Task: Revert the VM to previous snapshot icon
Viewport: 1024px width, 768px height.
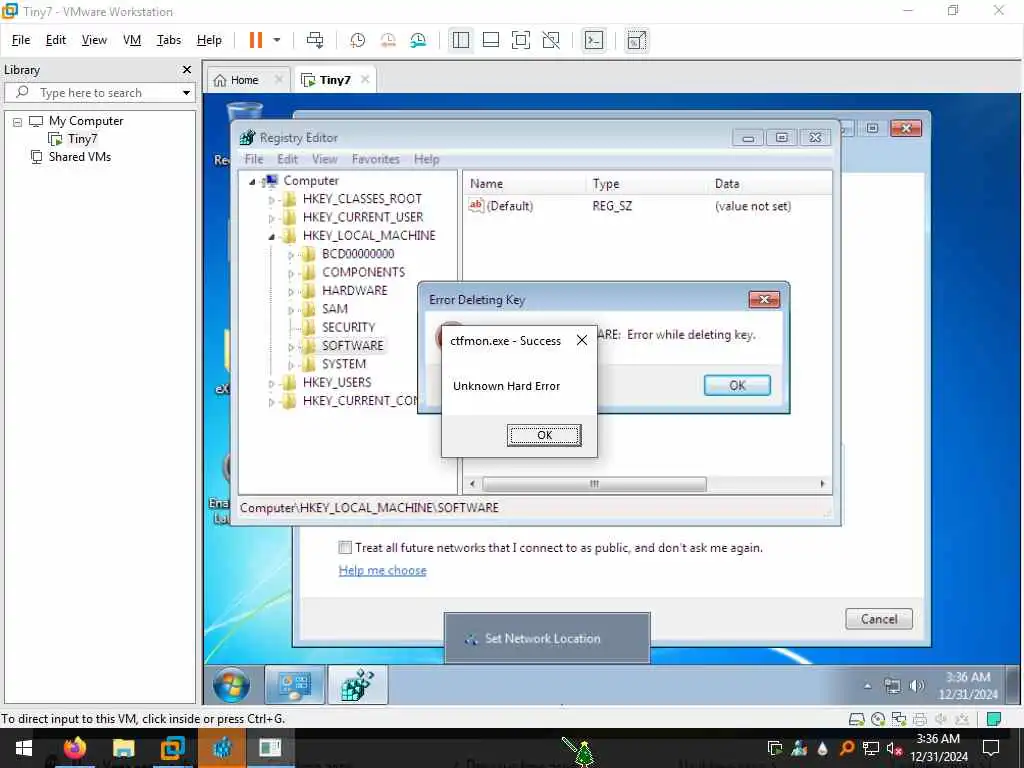Action: coord(388,40)
